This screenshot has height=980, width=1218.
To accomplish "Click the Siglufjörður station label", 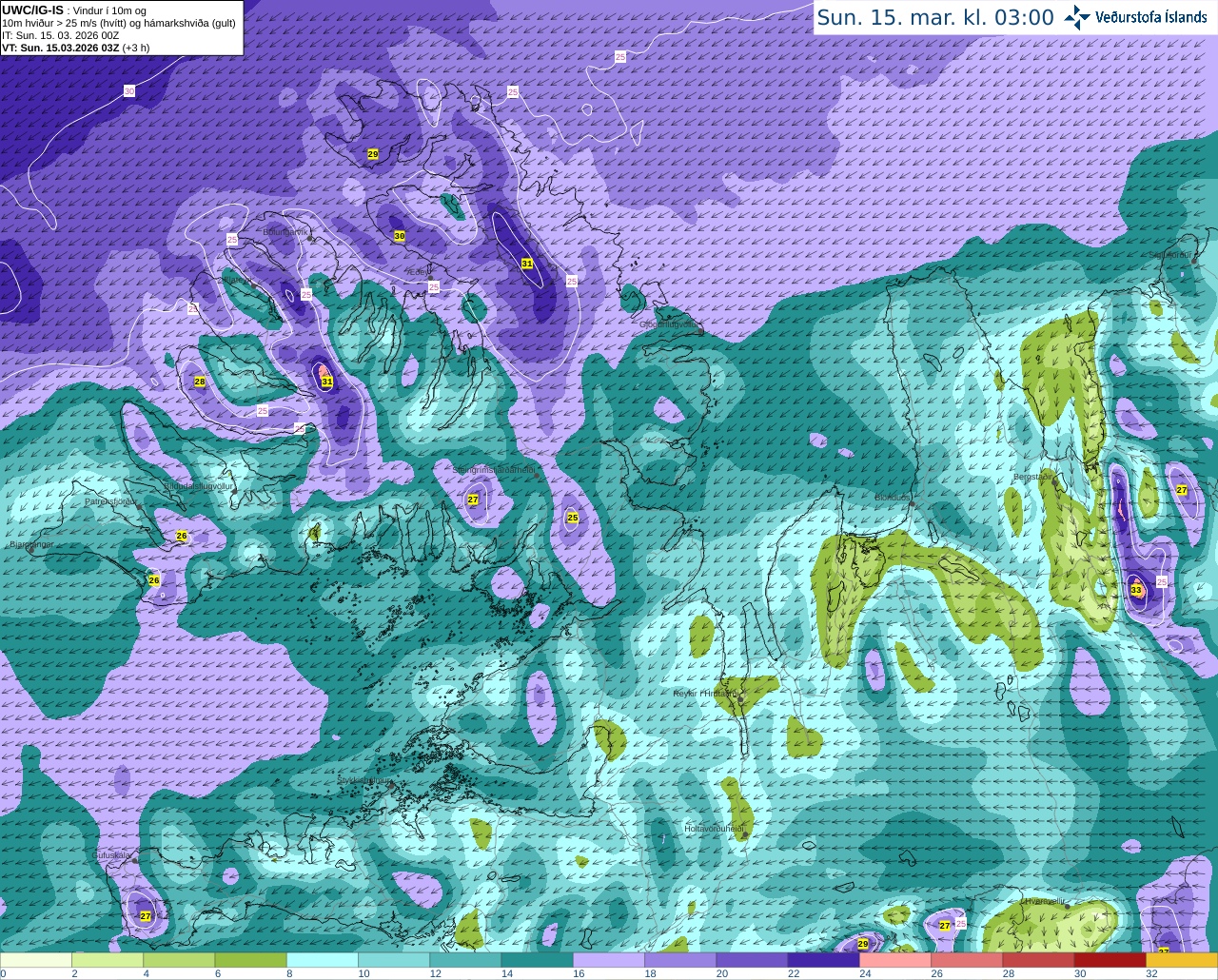I will (x=1171, y=255).
